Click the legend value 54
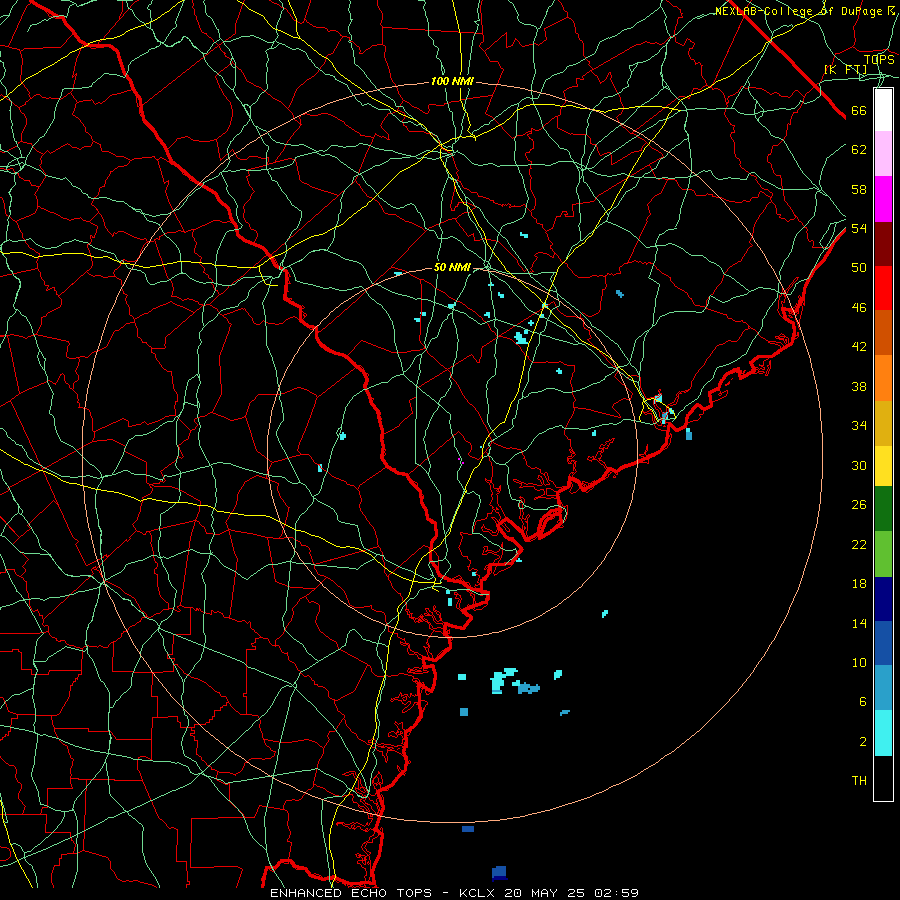The image size is (900, 900). pyautogui.click(x=859, y=228)
